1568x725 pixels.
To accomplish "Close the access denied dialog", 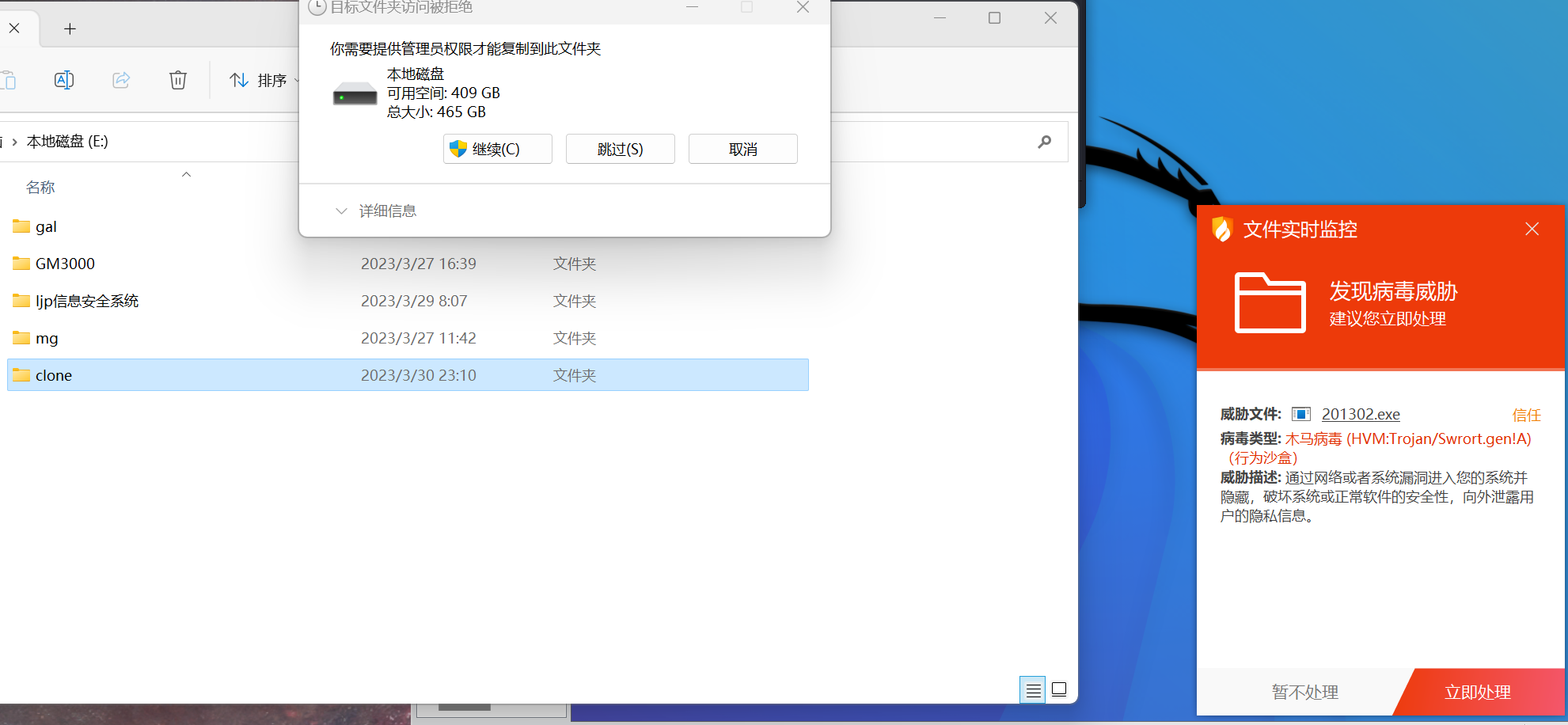I will point(803,8).
